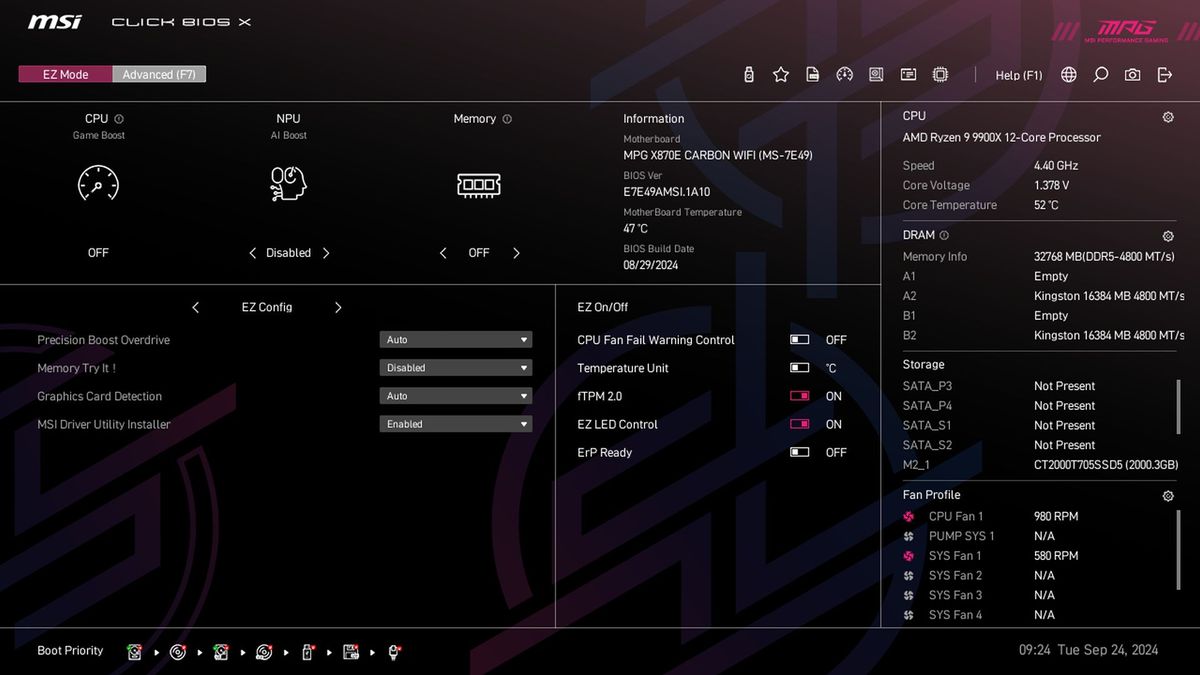Image resolution: width=1200 pixels, height=675 pixels.
Task: Click AMD Ryzen 9 9900X processor name
Action: [x=1001, y=138]
